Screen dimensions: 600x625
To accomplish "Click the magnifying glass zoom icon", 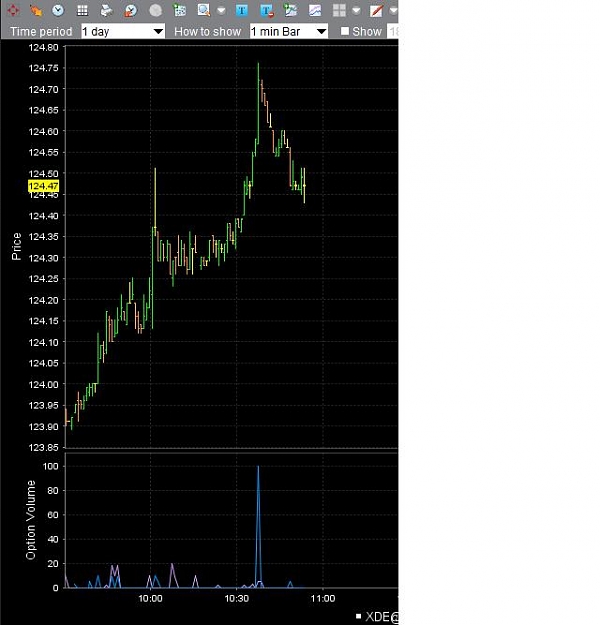I will [x=204, y=10].
